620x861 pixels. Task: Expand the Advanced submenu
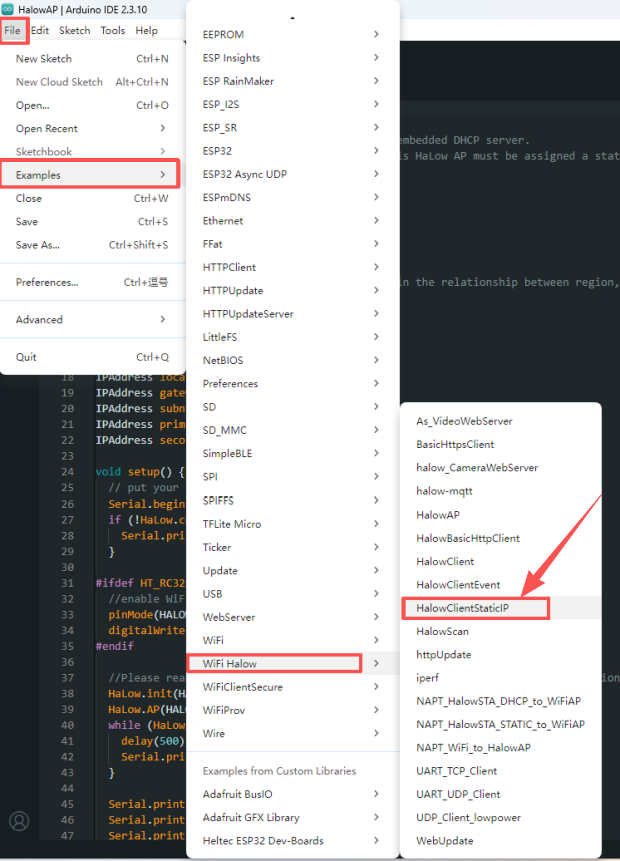[92, 320]
